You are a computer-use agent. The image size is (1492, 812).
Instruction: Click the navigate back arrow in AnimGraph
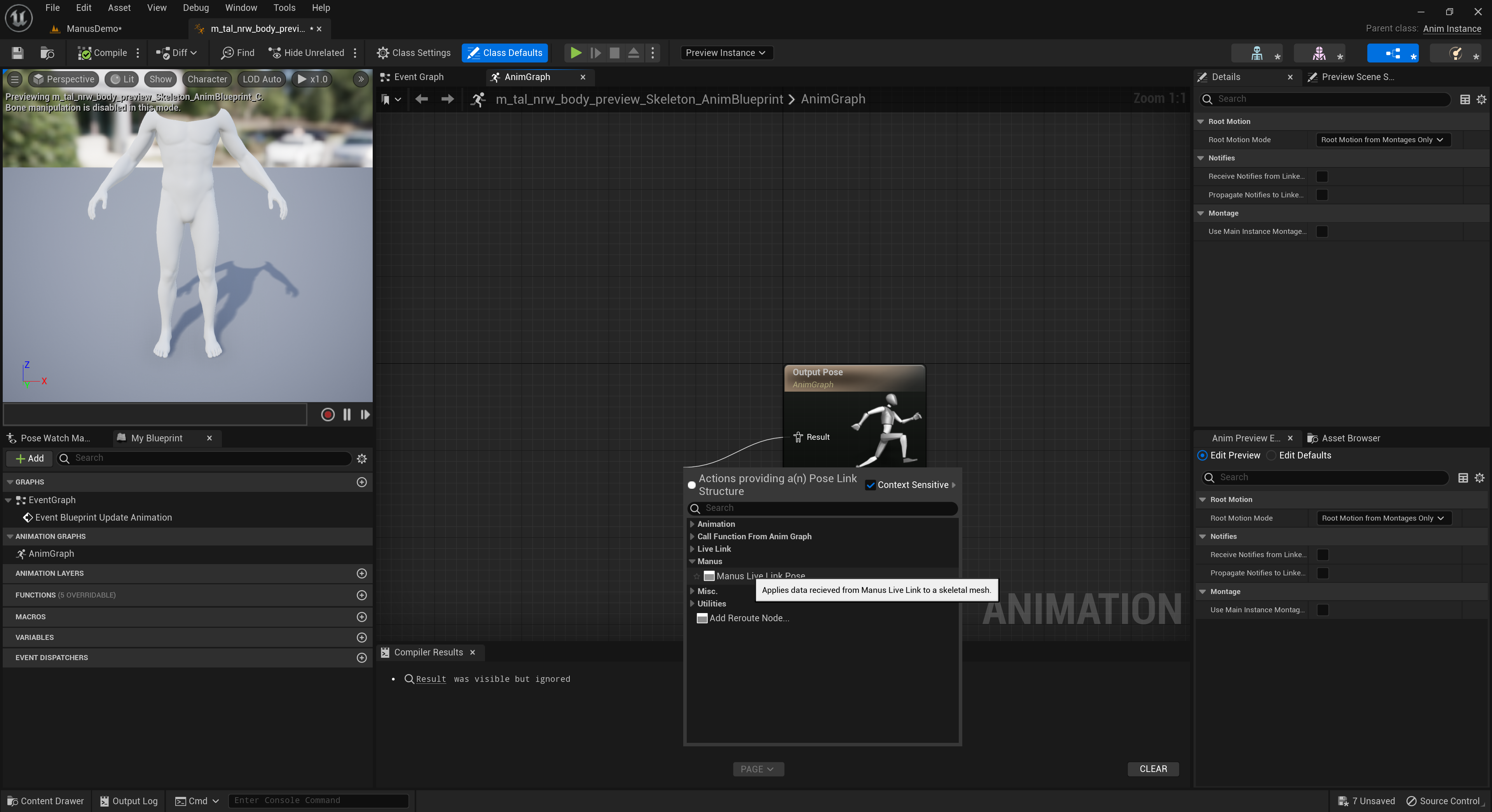[421, 99]
